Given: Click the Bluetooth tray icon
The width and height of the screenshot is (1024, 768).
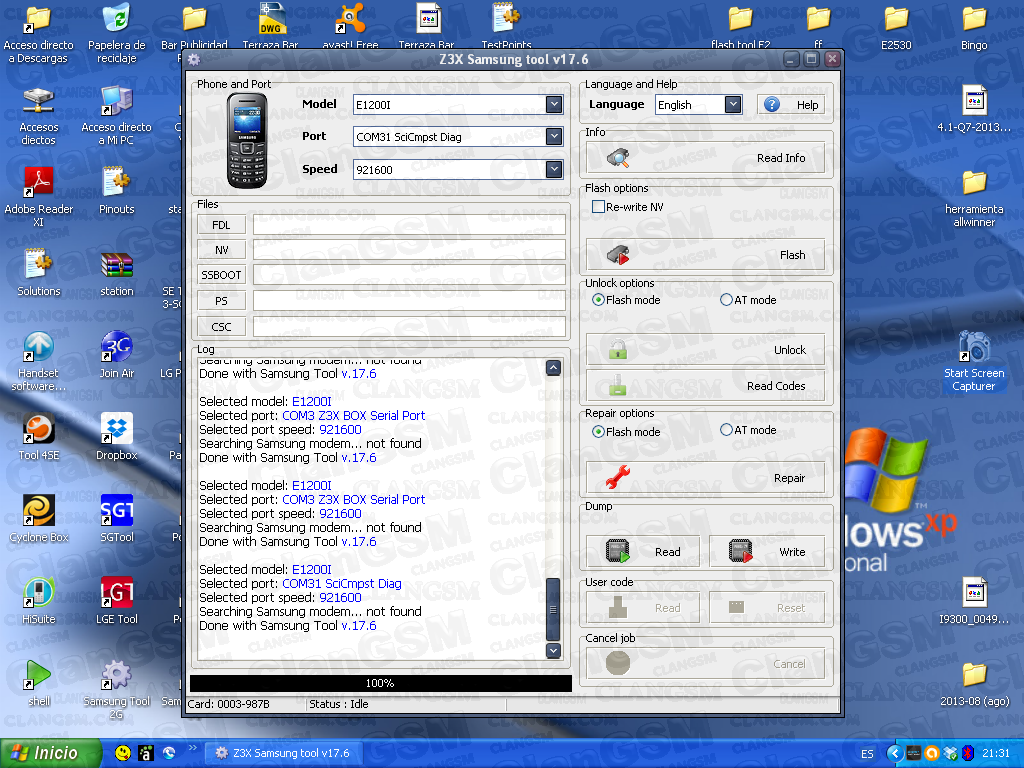Looking at the screenshot, I should click(x=968, y=753).
